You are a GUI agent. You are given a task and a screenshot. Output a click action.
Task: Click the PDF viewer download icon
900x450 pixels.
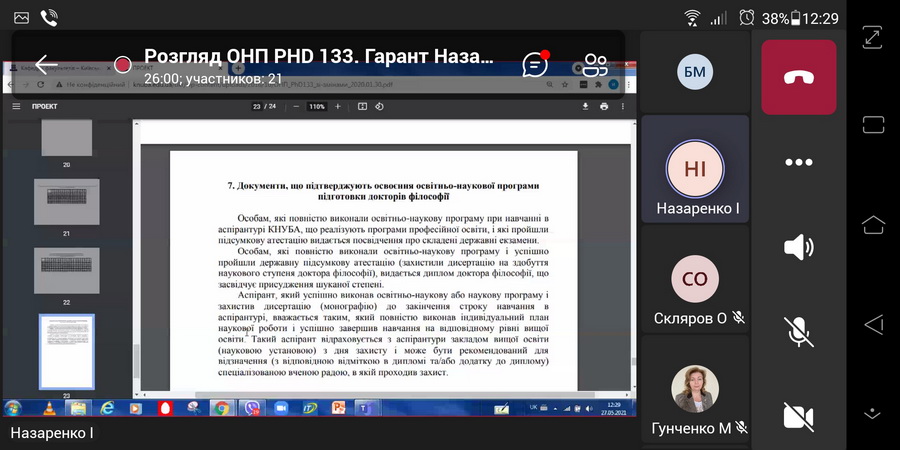(x=586, y=106)
